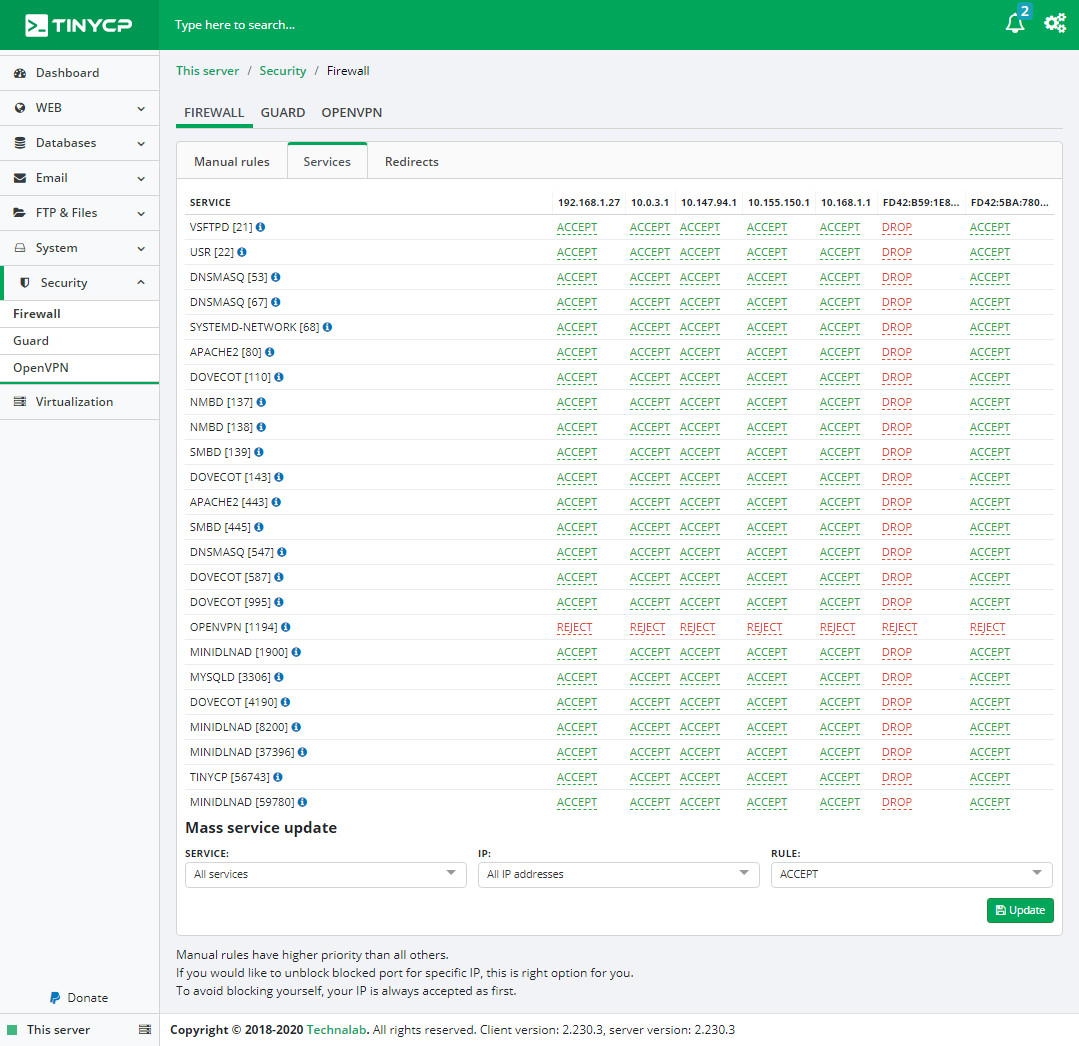1079x1046 pixels.
Task: Show info for DNSMASQ [53]
Action: coord(275,277)
